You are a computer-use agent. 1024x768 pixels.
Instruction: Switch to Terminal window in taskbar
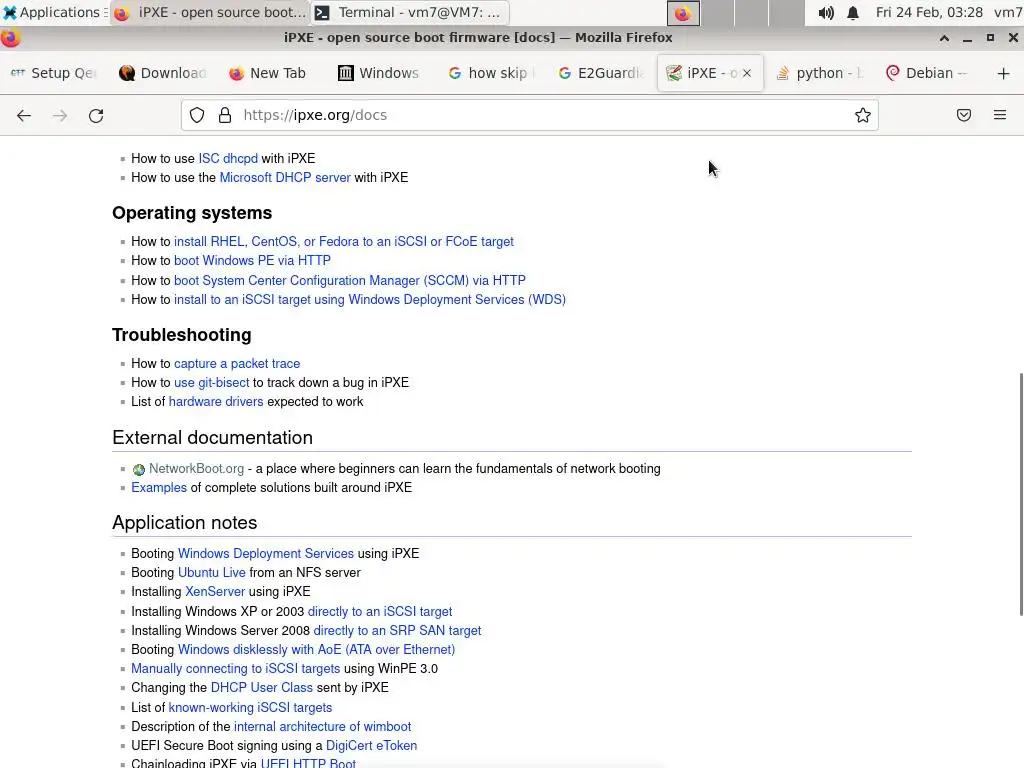tap(409, 12)
